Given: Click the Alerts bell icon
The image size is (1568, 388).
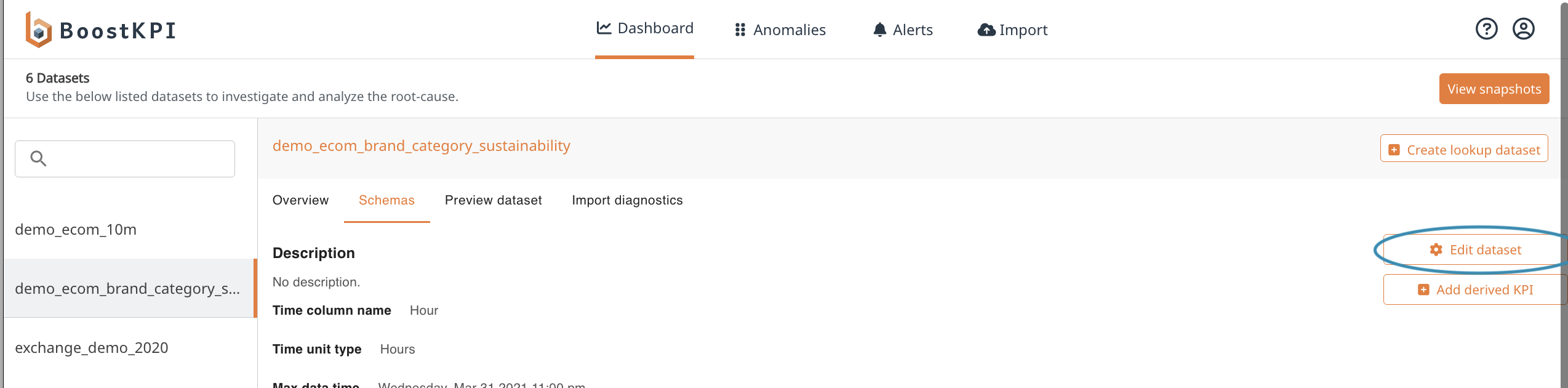Looking at the screenshot, I should 879,30.
